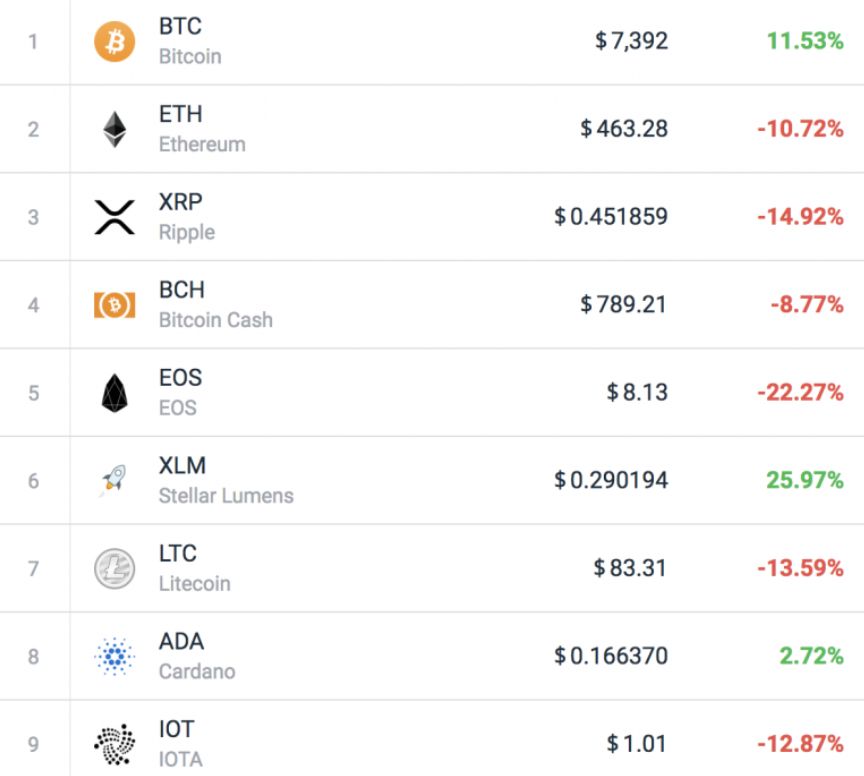This screenshot has height=776, width=864.
Task: Click the Stellar Lumens rocket icon
Action: coord(114,479)
